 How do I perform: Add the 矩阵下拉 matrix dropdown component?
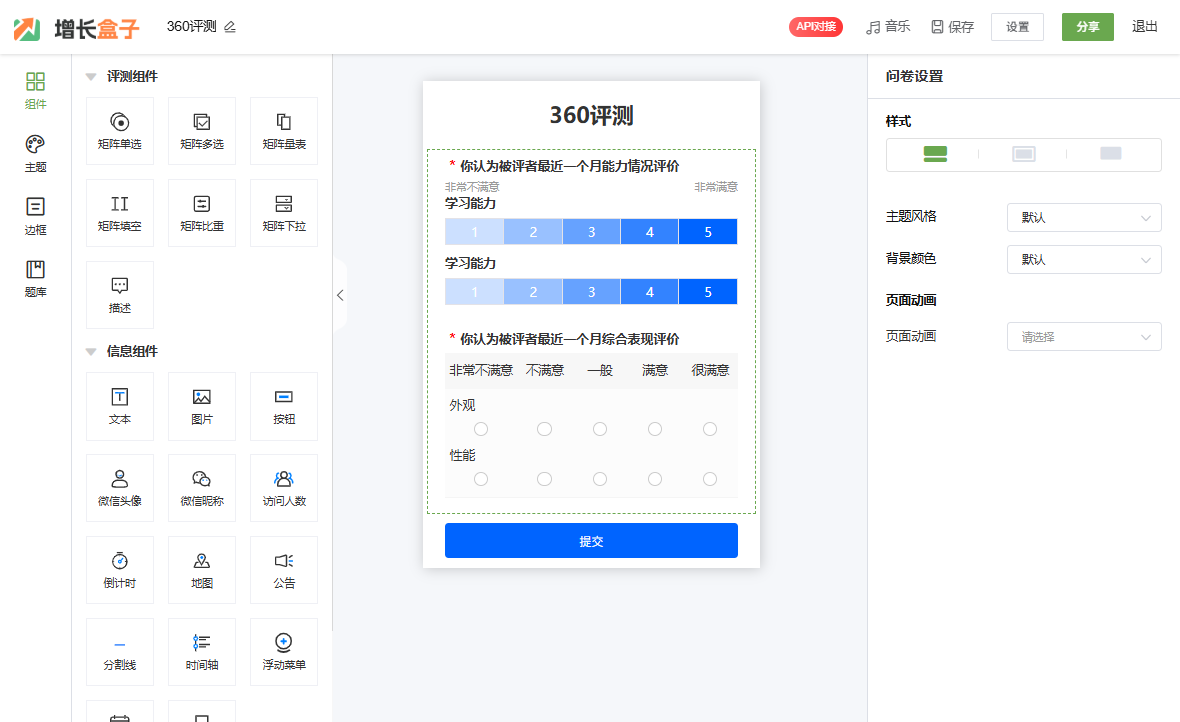(x=284, y=213)
